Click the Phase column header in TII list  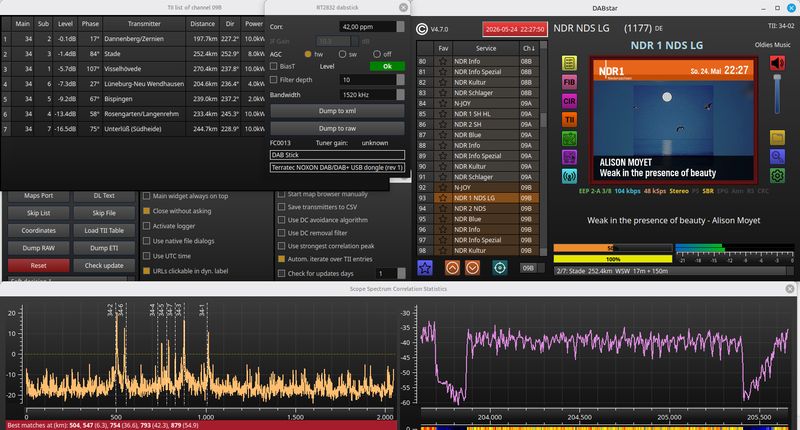pyautogui.click(x=90, y=24)
